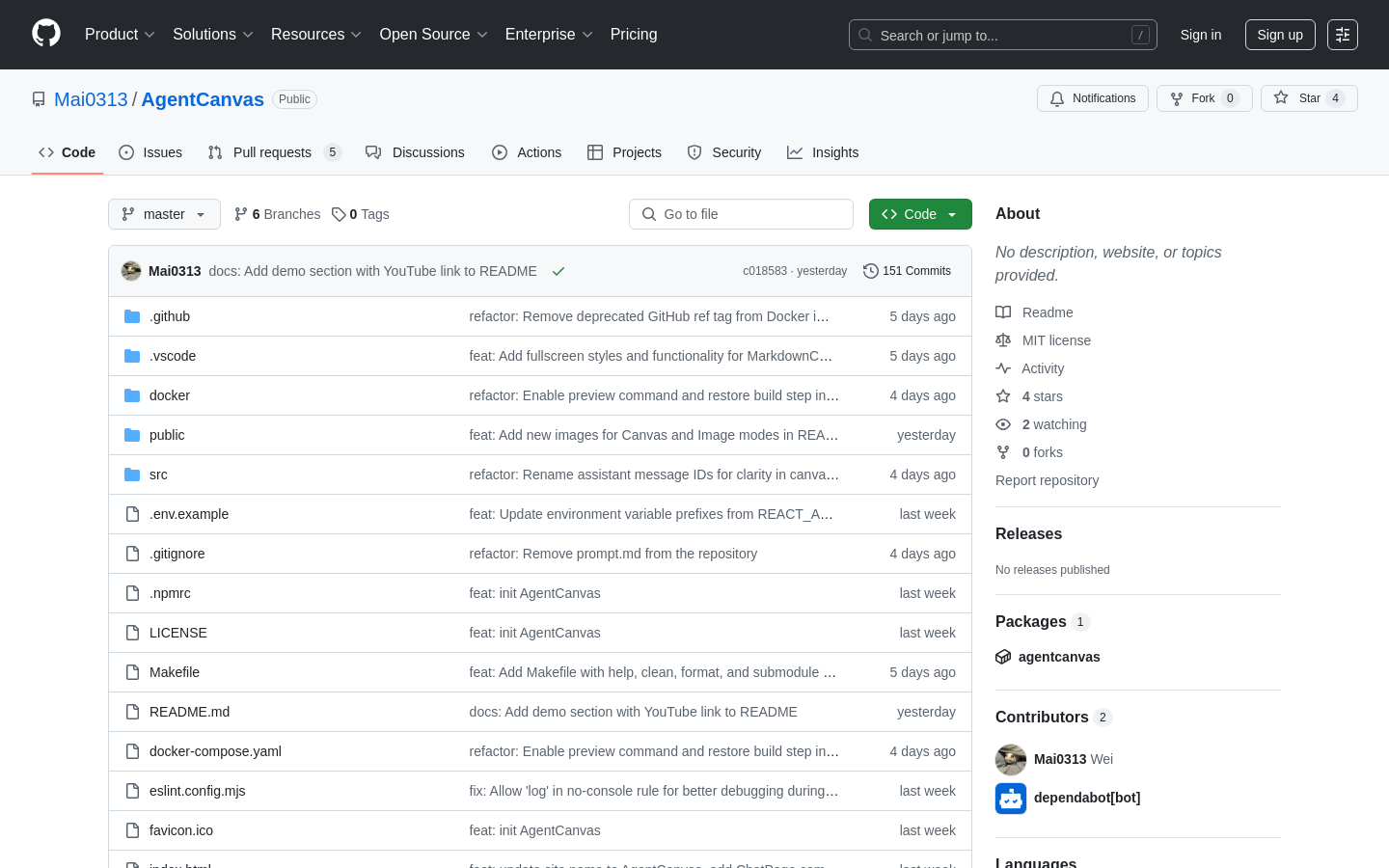Viewport: 1389px width, 868px height.
Task: Click the .github folder icon
Action: coord(132,316)
